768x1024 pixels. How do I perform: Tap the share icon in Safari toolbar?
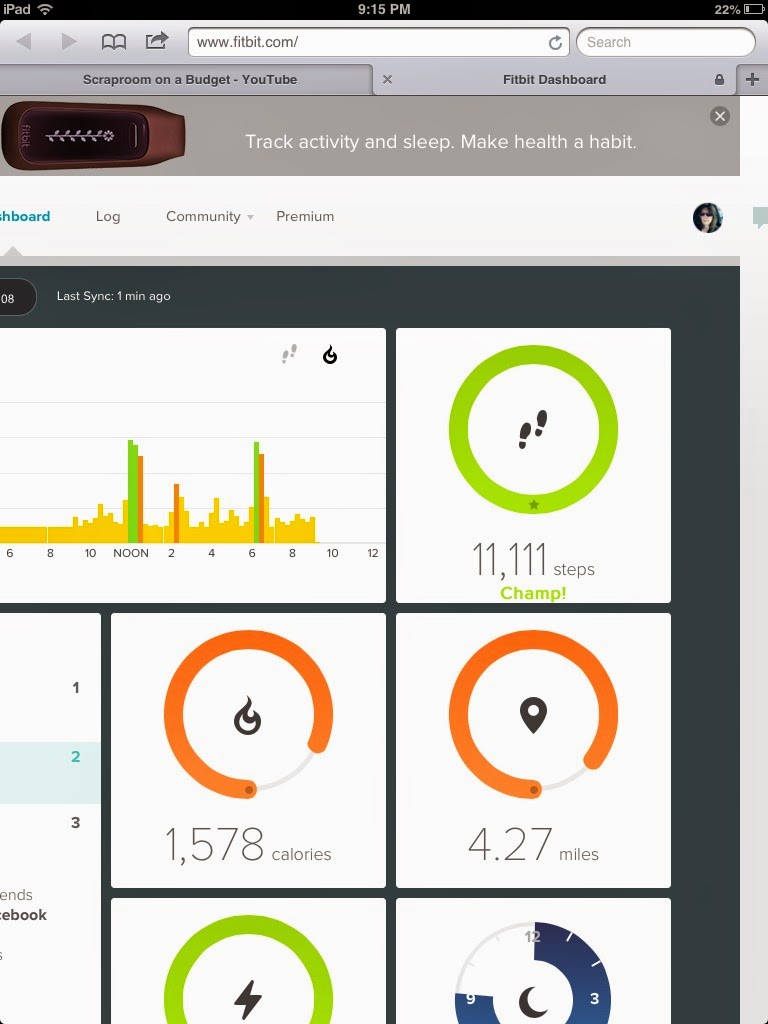click(157, 41)
